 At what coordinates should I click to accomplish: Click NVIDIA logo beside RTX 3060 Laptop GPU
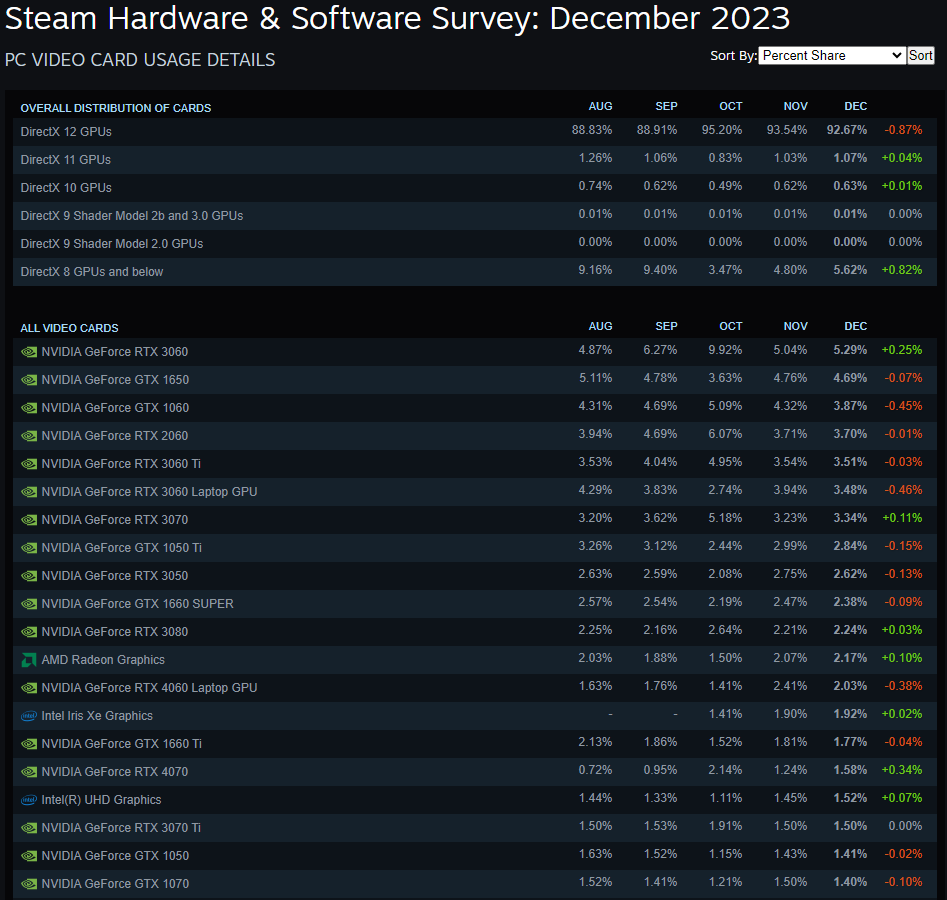(29, 492)
